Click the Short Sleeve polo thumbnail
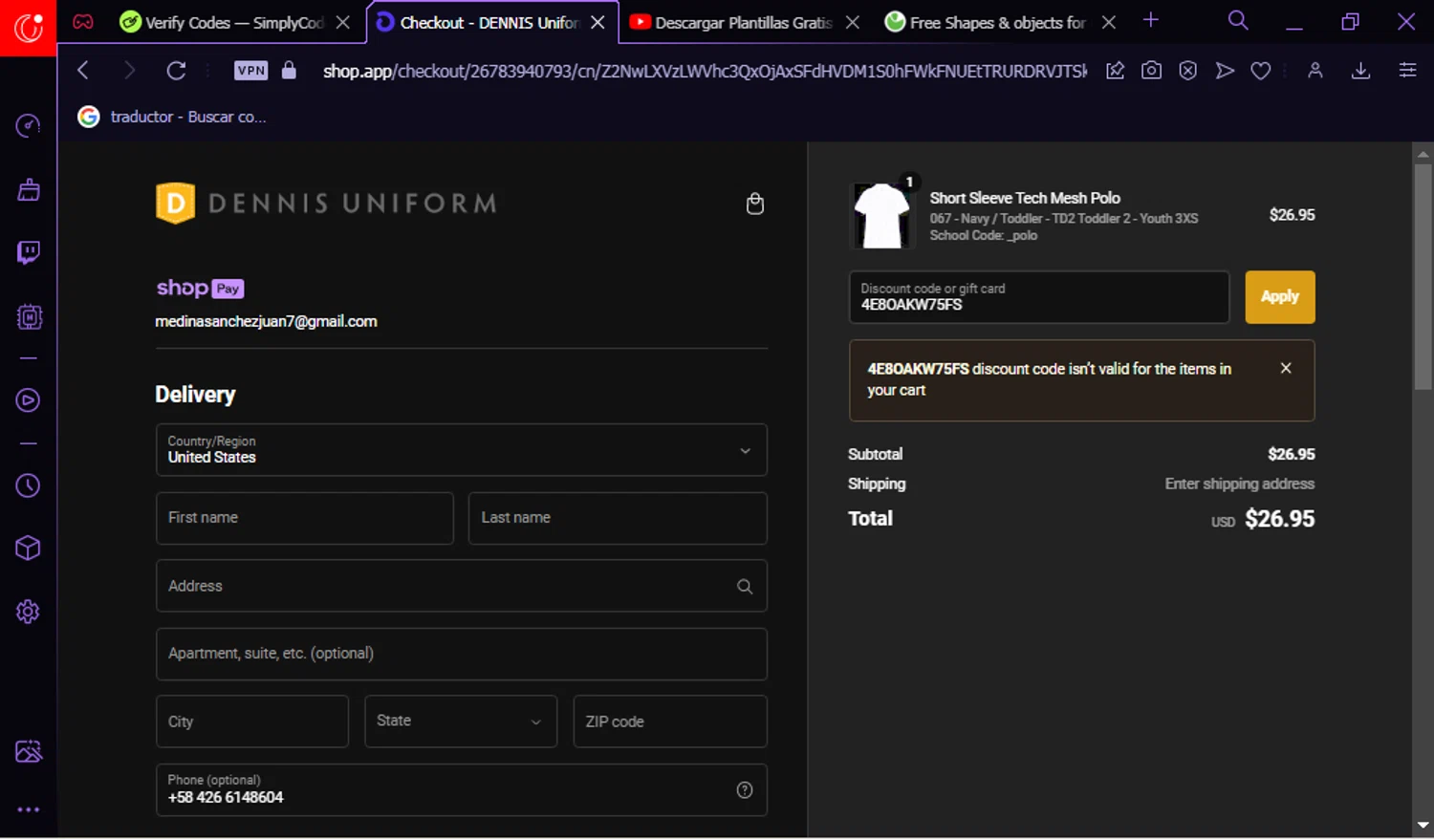Viewport: 1434px width, 840px height. click(881, 216)
